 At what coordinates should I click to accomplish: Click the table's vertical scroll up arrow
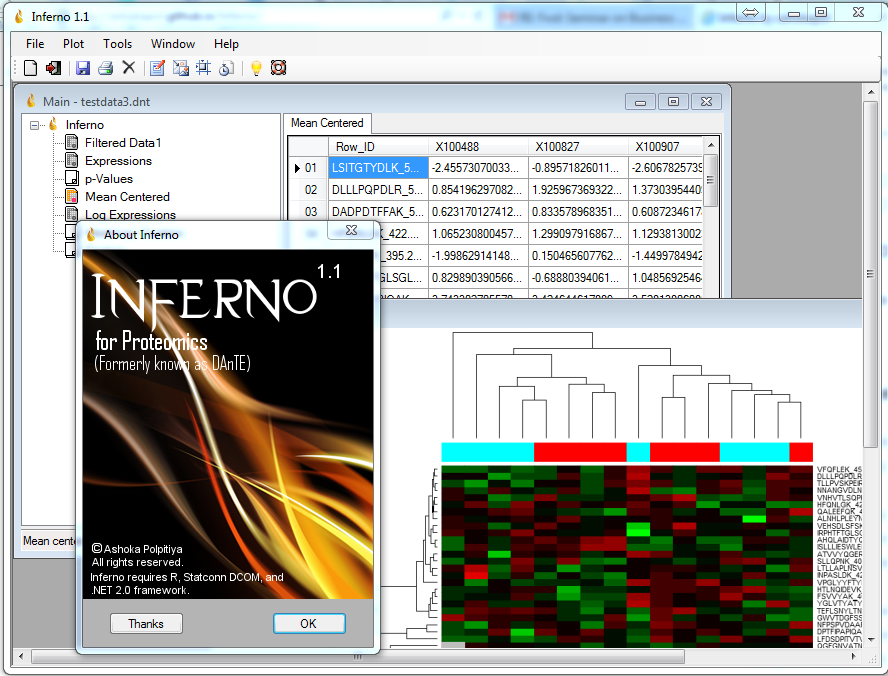pos(711,146)
